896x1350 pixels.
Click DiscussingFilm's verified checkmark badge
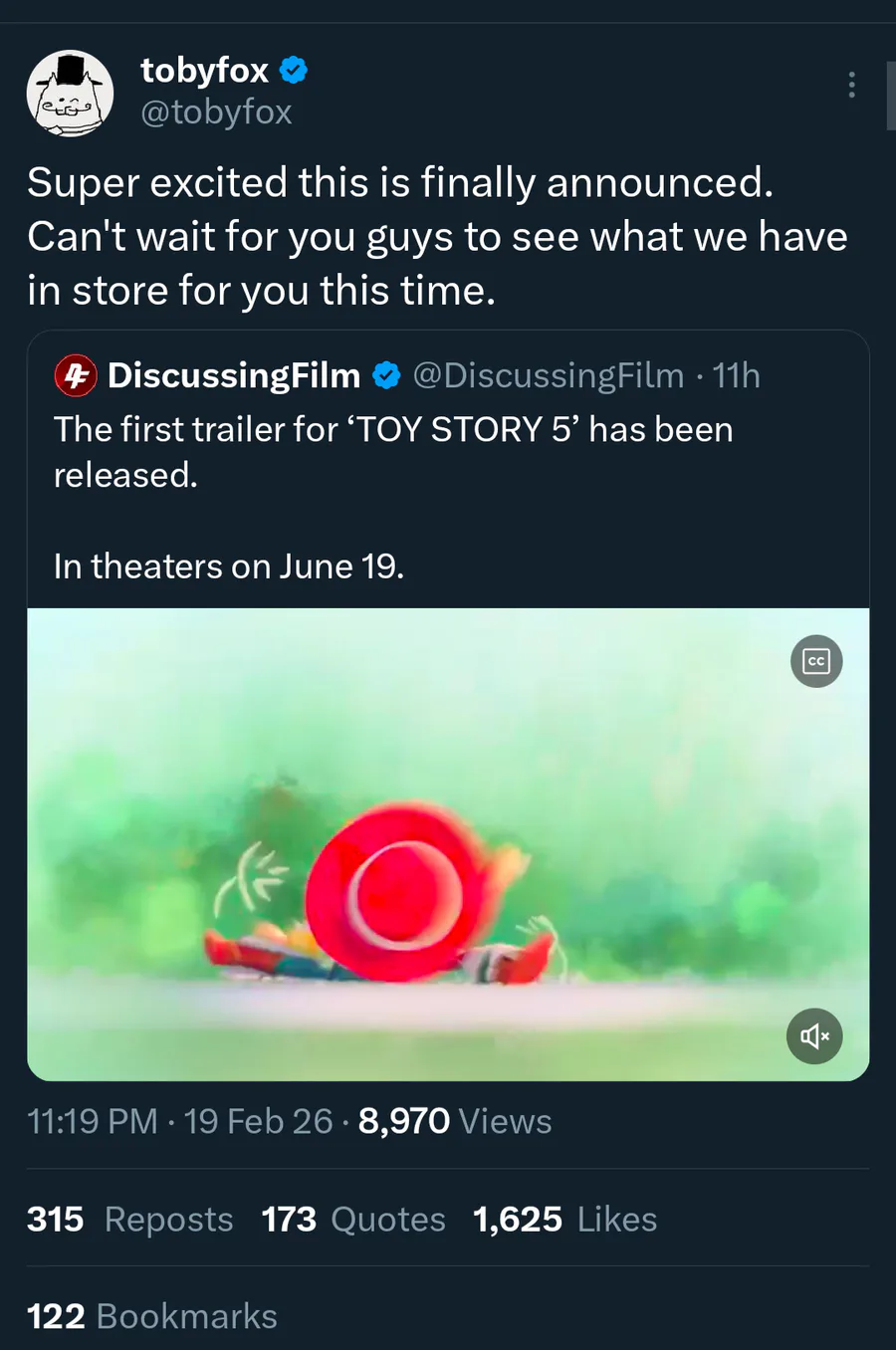[x=386, y=375]
